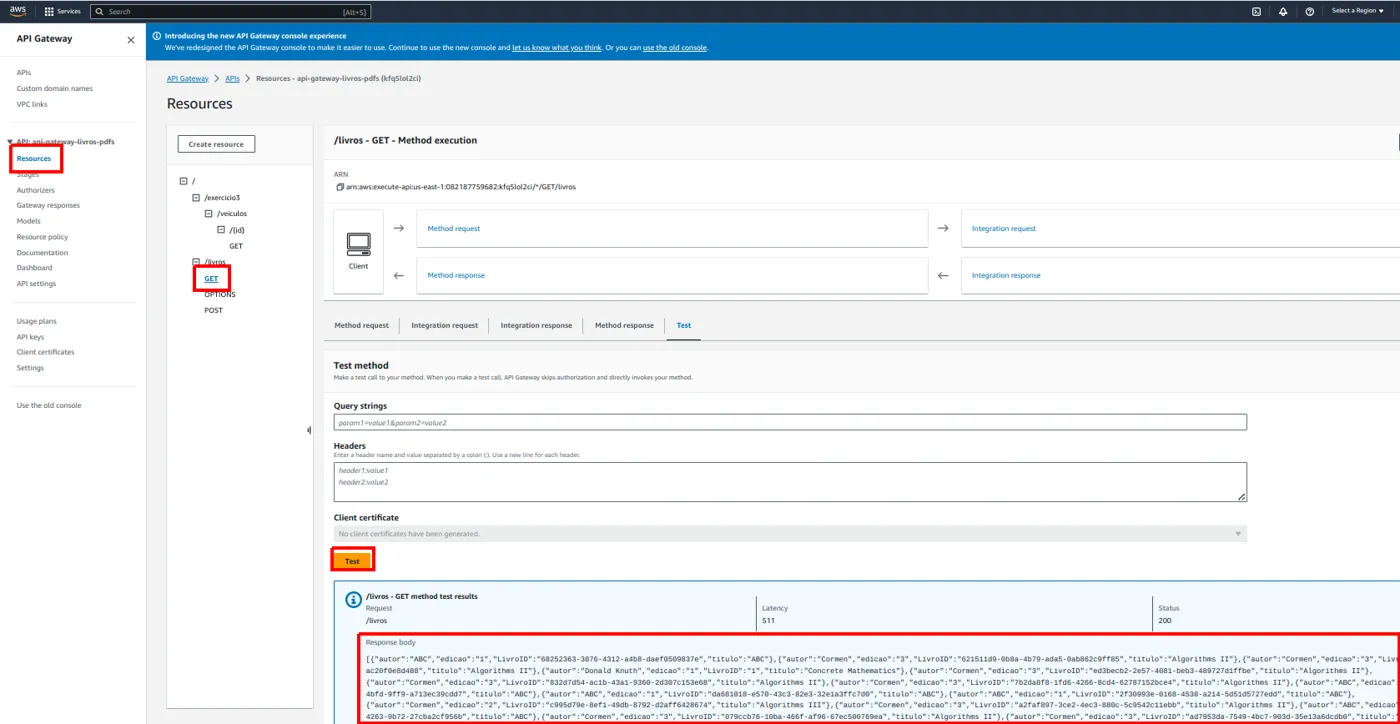This screenshot has height=724, width=1400.
Task: Open the Select a Region dropdown
Action: click(1358, 11)
